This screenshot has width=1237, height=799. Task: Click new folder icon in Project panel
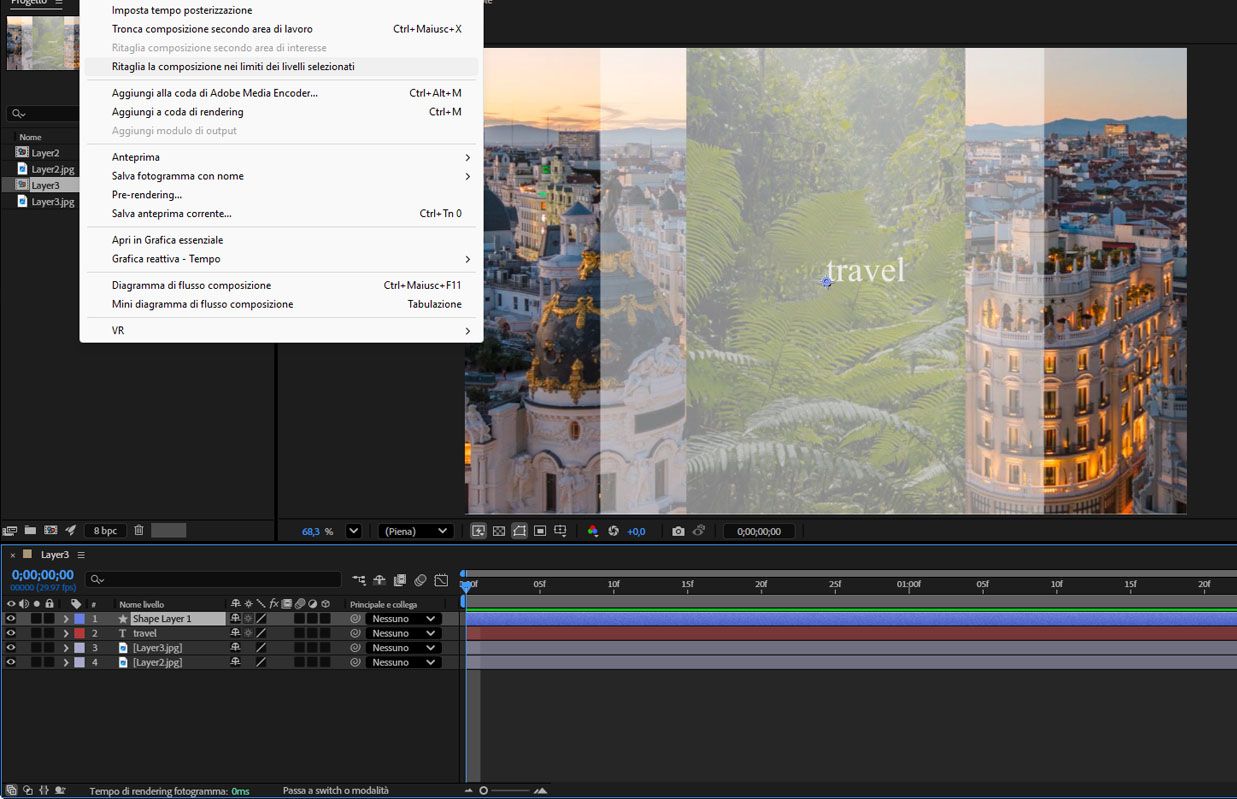pos(31,530)
